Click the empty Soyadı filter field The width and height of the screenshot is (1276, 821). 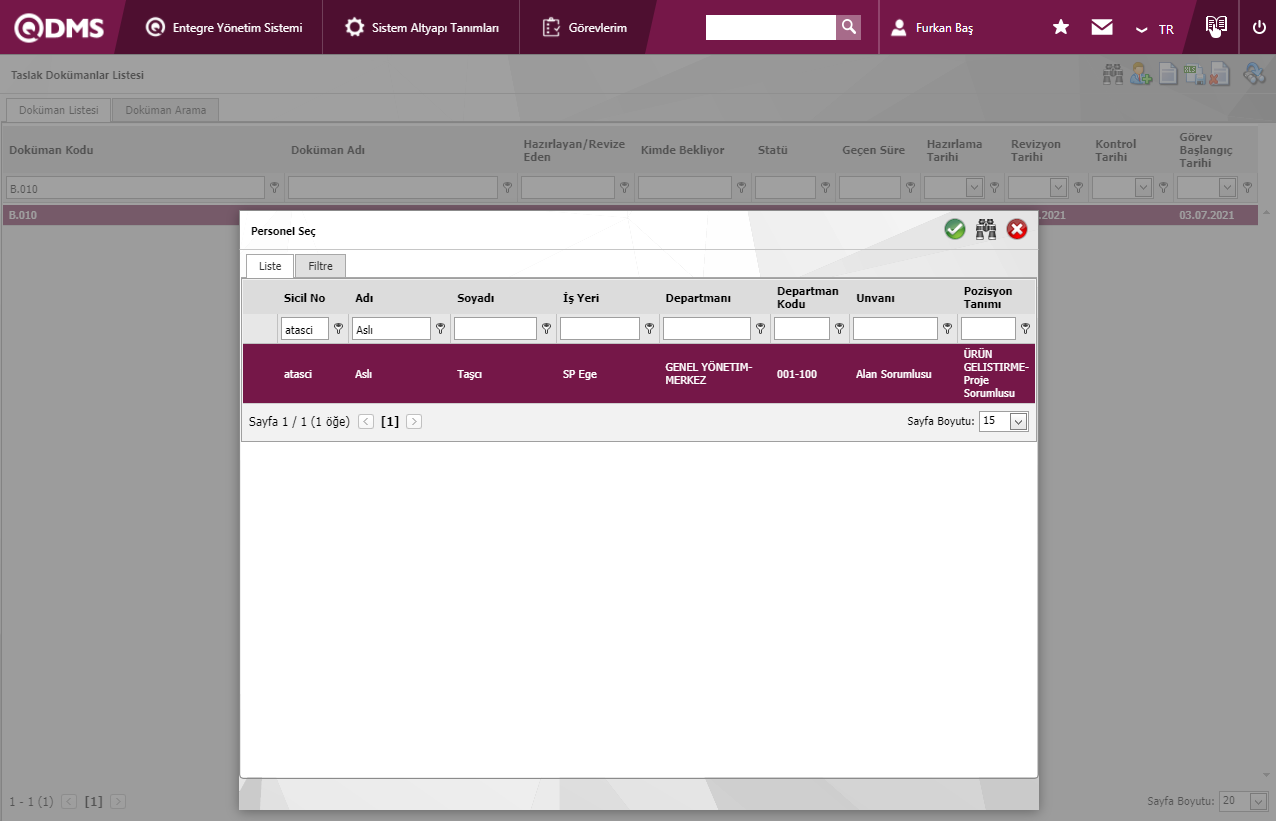[495, 328]
